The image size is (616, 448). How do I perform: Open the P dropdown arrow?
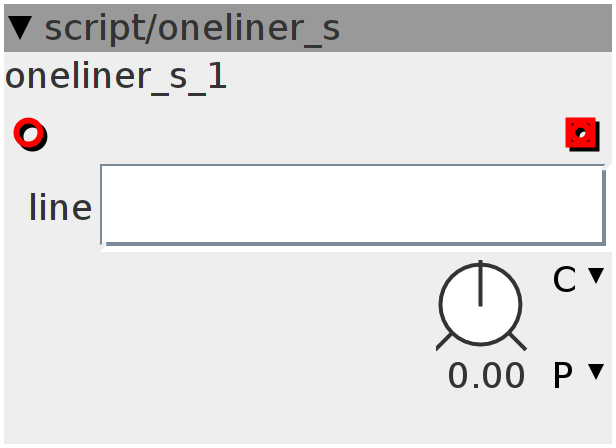point(596,371)
